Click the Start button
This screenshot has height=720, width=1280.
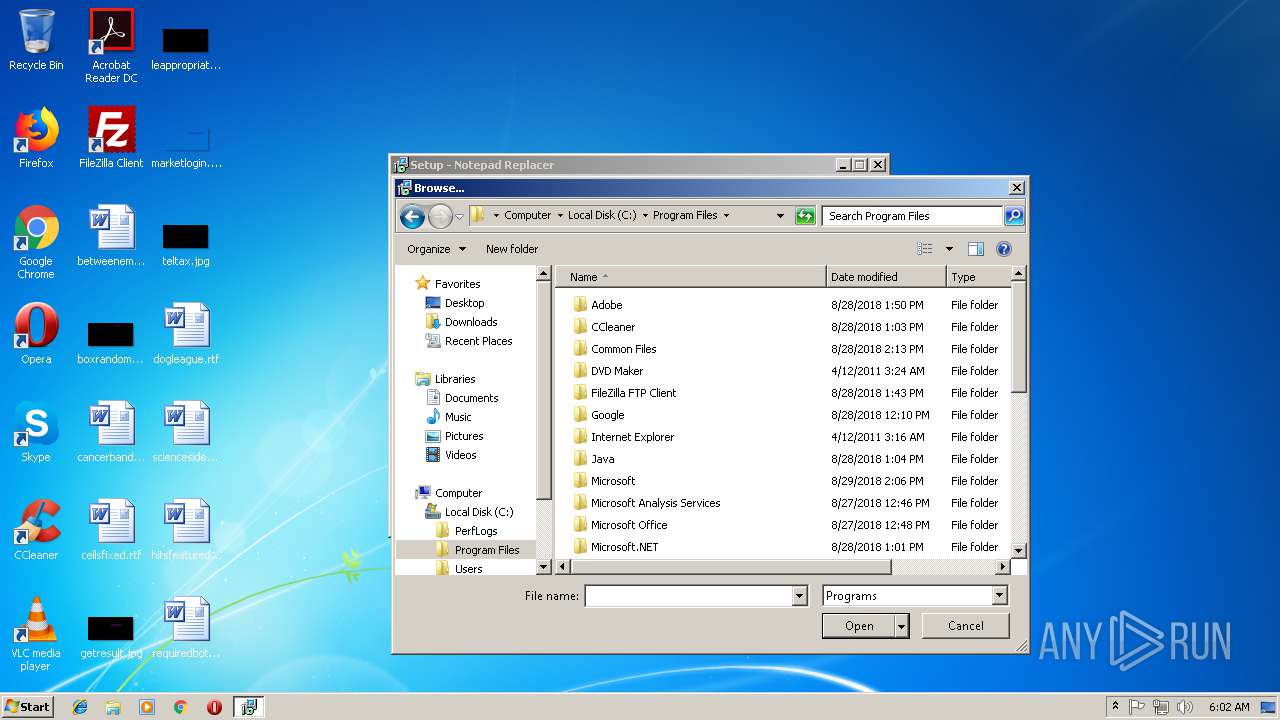click(x=28, y=707)
